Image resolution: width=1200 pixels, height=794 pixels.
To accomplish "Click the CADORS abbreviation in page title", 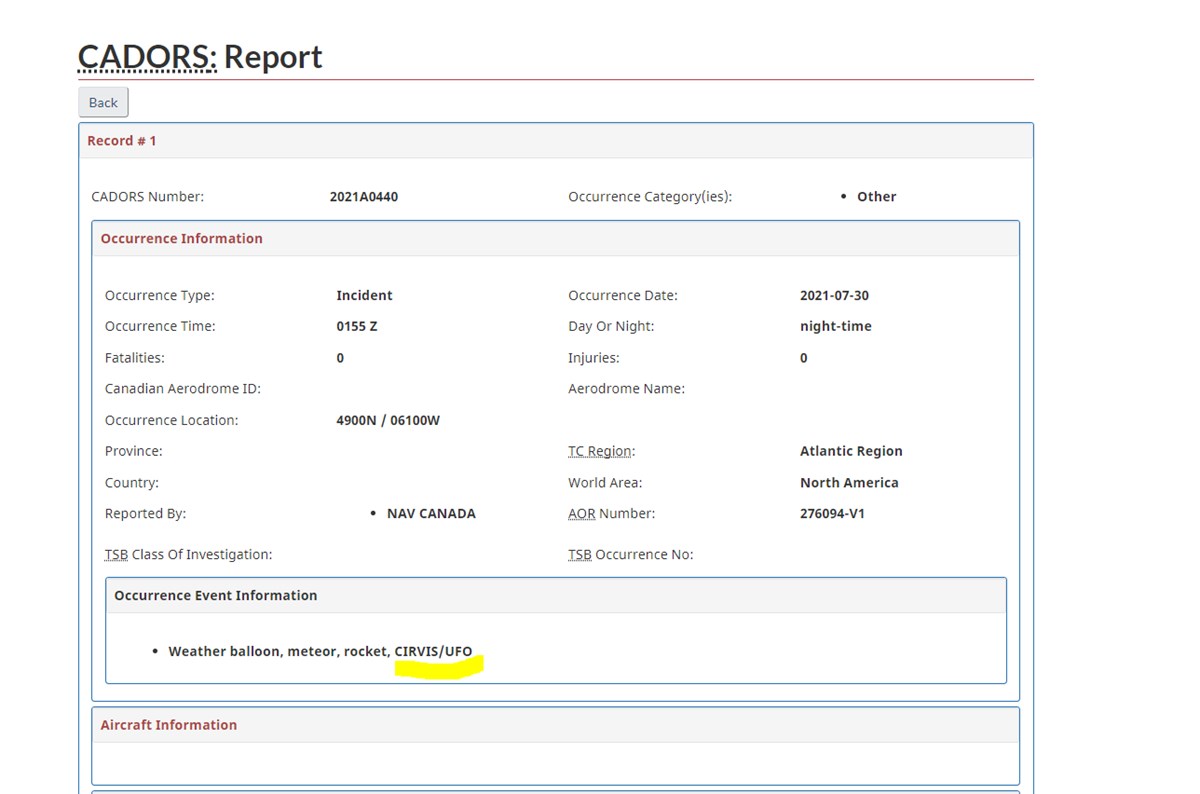I will (x=147, y=56).
